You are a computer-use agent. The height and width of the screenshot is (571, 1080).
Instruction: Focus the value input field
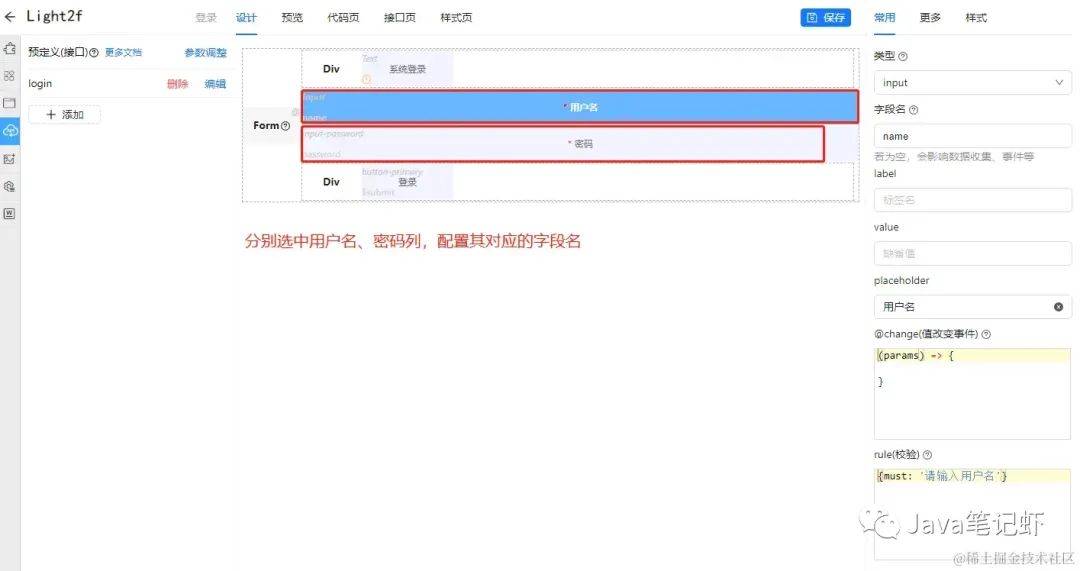point(973,253)
